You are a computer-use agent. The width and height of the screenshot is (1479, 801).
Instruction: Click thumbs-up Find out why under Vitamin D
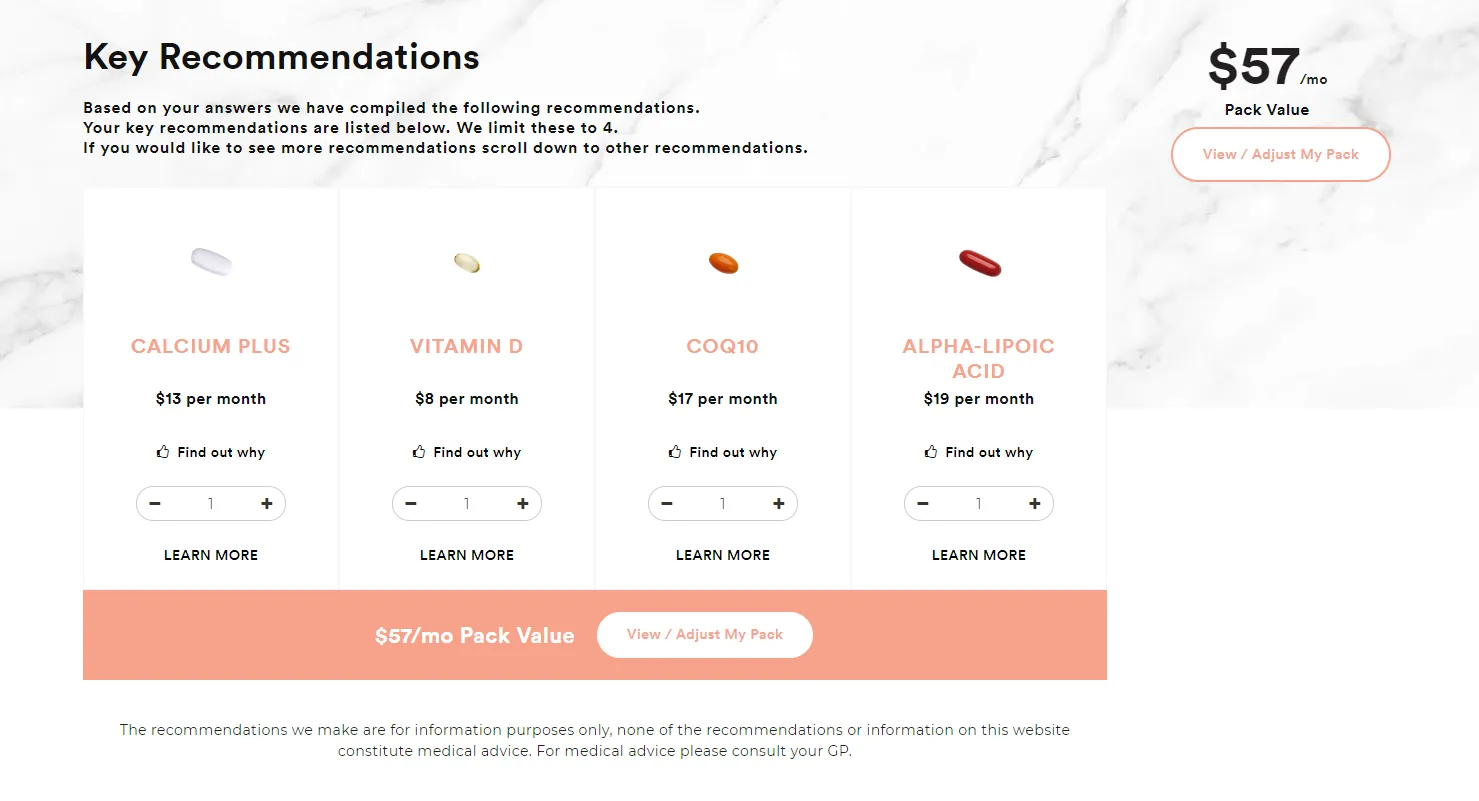[467, 452]
